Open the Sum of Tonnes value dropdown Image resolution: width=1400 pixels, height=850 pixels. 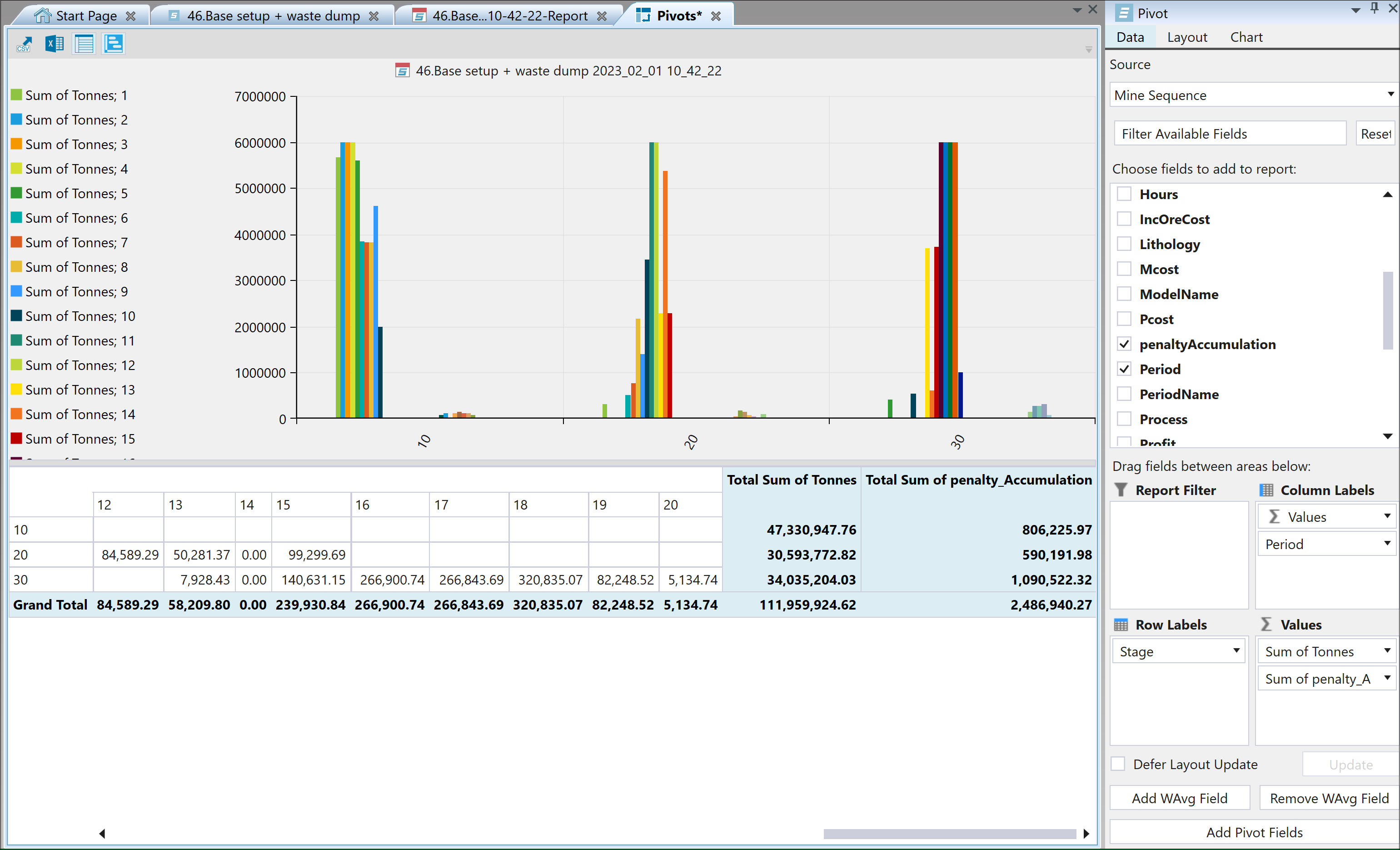click(1386, 651)
